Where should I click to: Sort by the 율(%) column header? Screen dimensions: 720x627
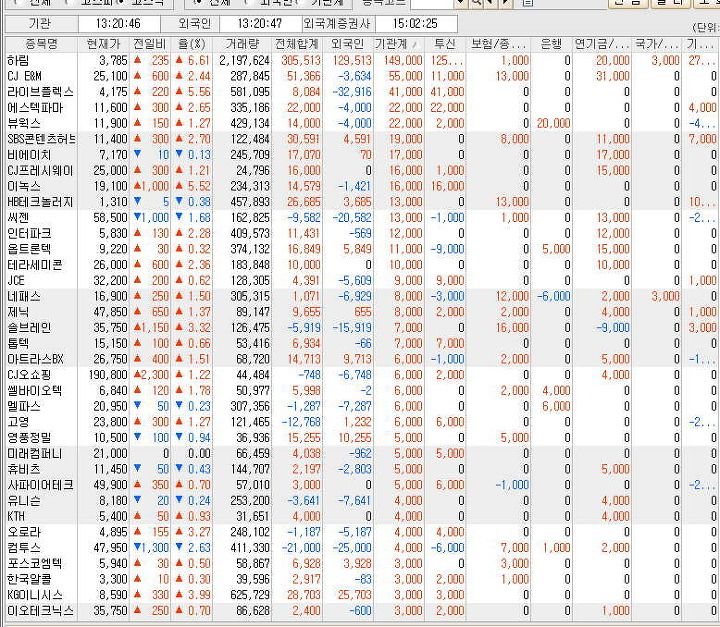pyautogui.click(x=191, y=44)
